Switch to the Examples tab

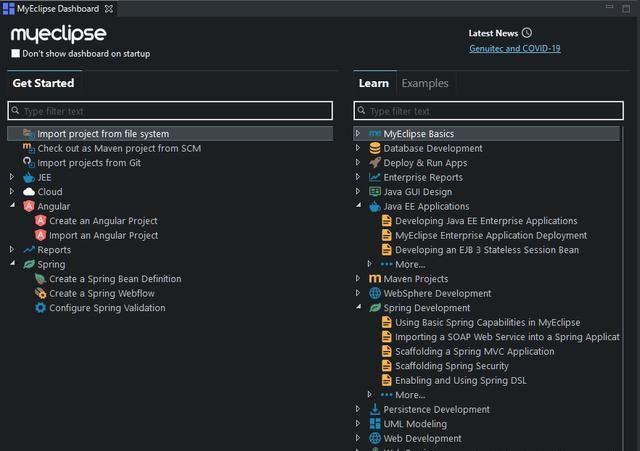424,83
